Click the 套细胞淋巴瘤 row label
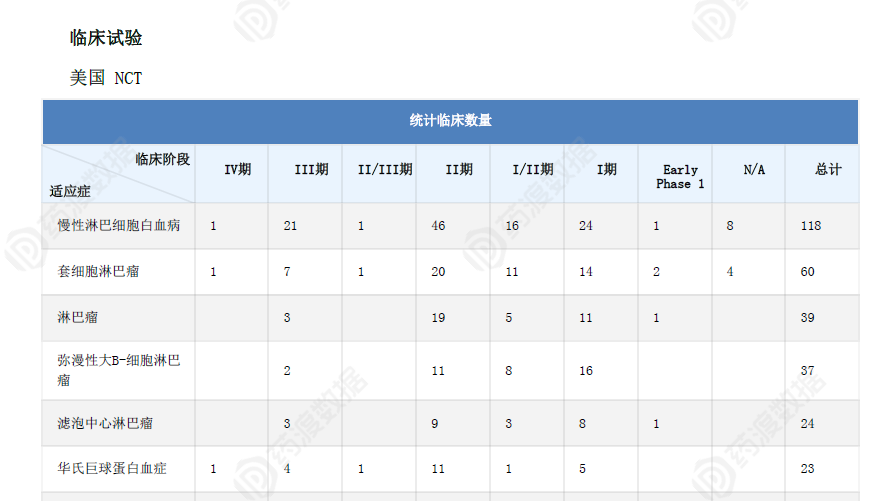This screenshot has height=501, width=885. tap(98, 271)
